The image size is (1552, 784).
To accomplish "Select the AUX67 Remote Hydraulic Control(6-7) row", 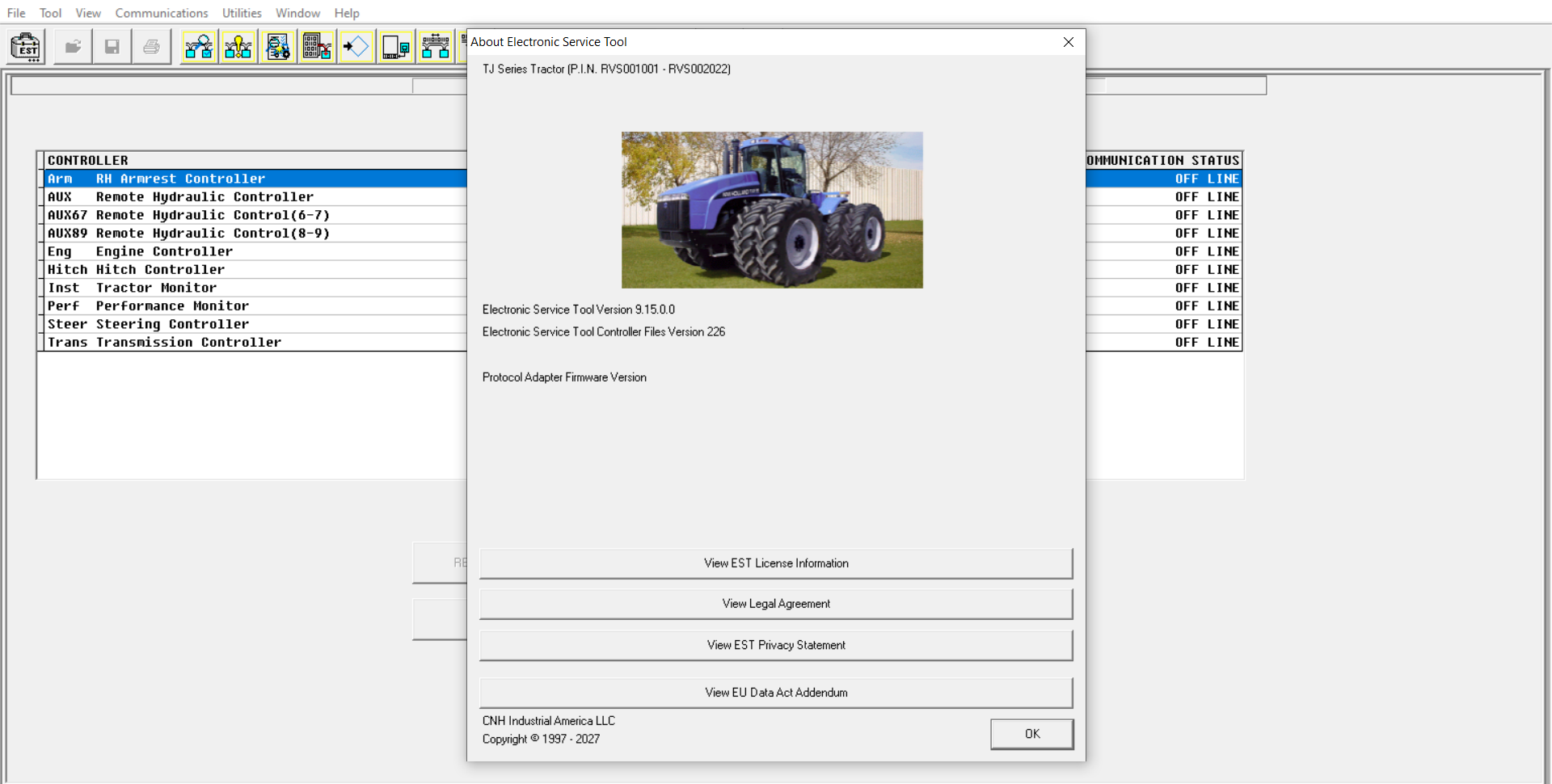I will coord(255,215).
